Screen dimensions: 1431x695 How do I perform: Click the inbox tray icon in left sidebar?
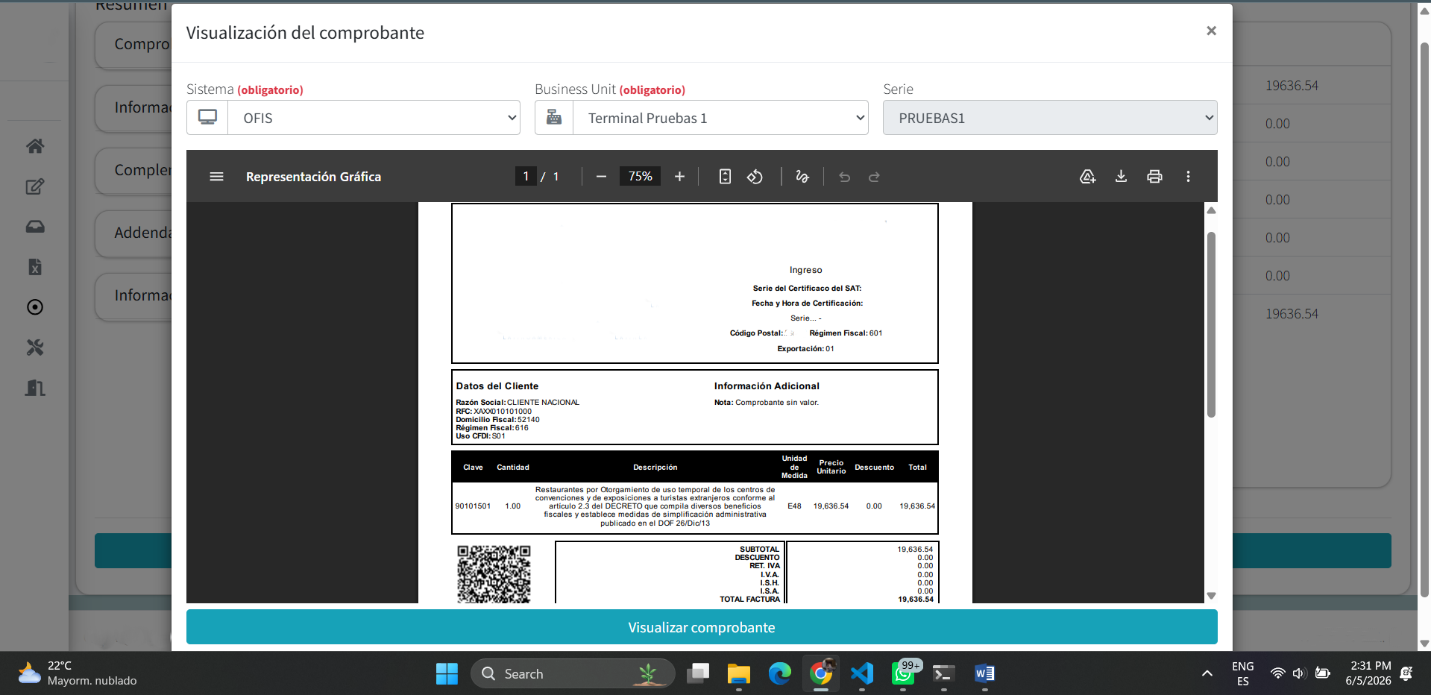point(35,227)
